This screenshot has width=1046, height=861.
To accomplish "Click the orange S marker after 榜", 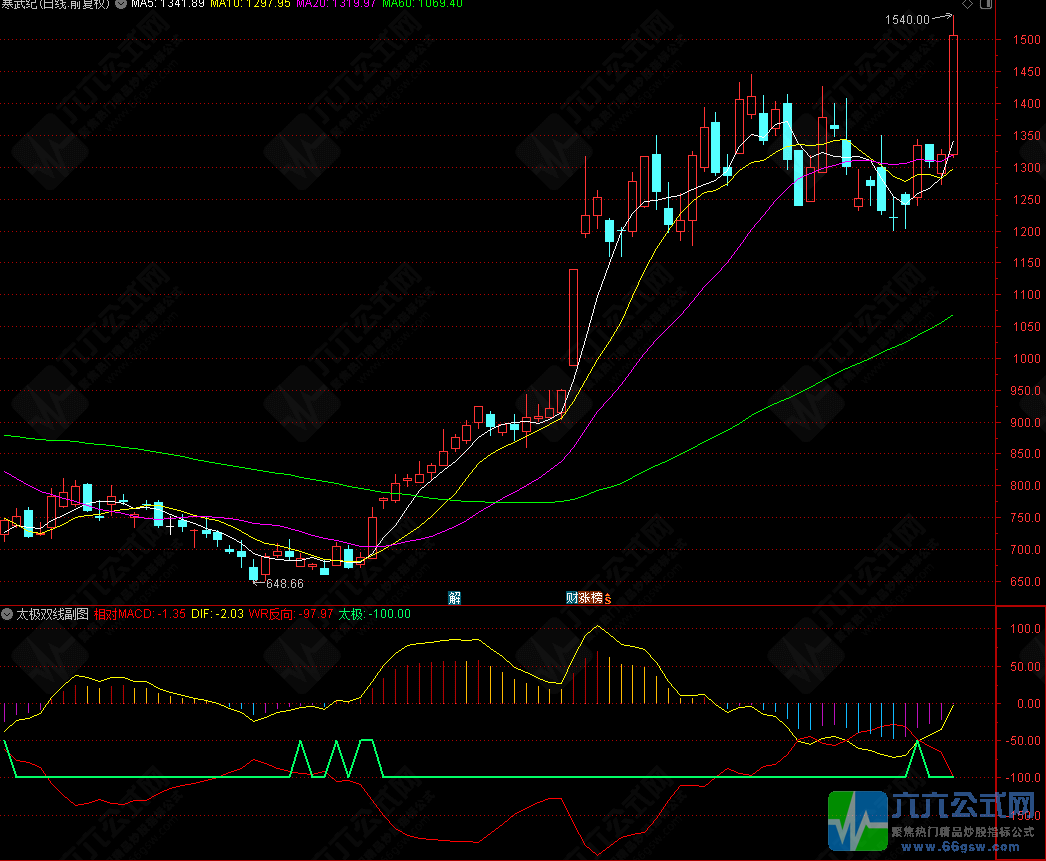I will point(608,599).
